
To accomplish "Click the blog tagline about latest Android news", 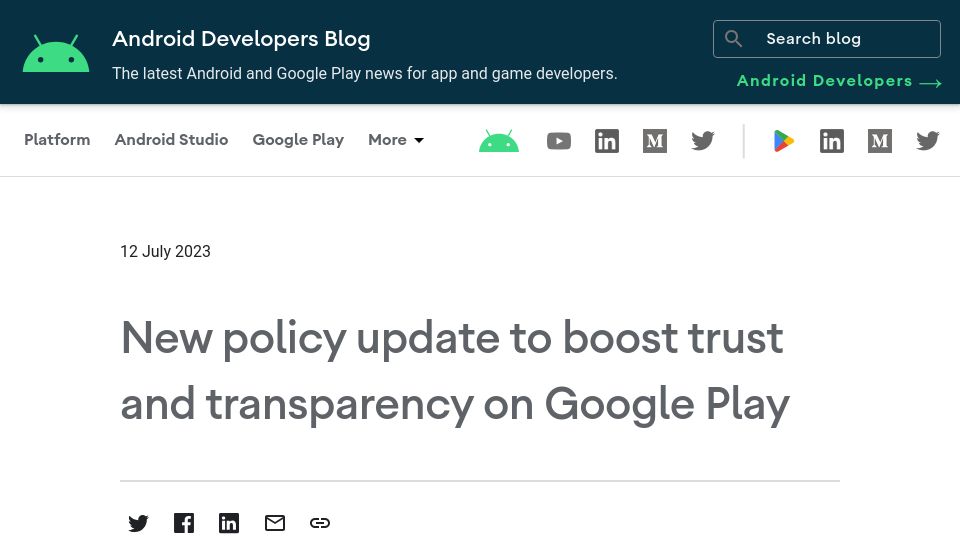I will pos(364,73).
